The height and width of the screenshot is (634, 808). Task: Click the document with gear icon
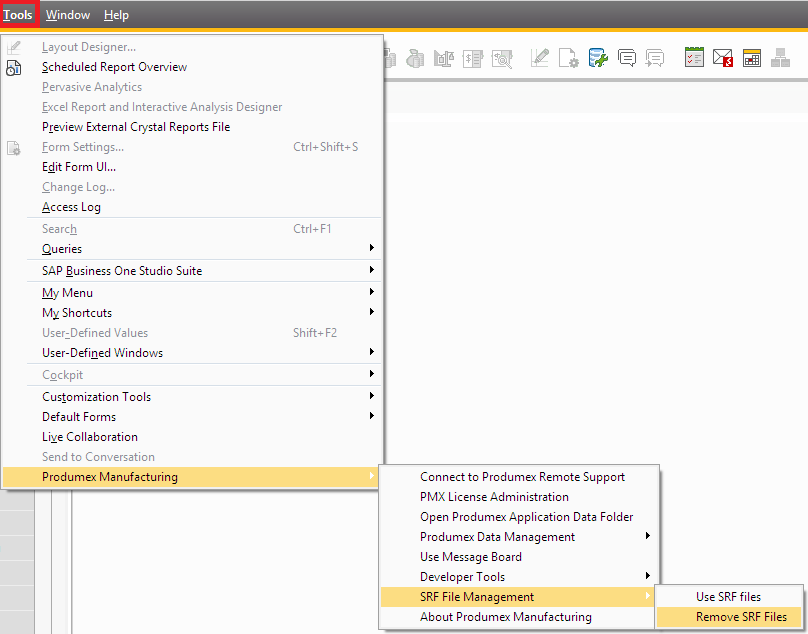point(568,58)
